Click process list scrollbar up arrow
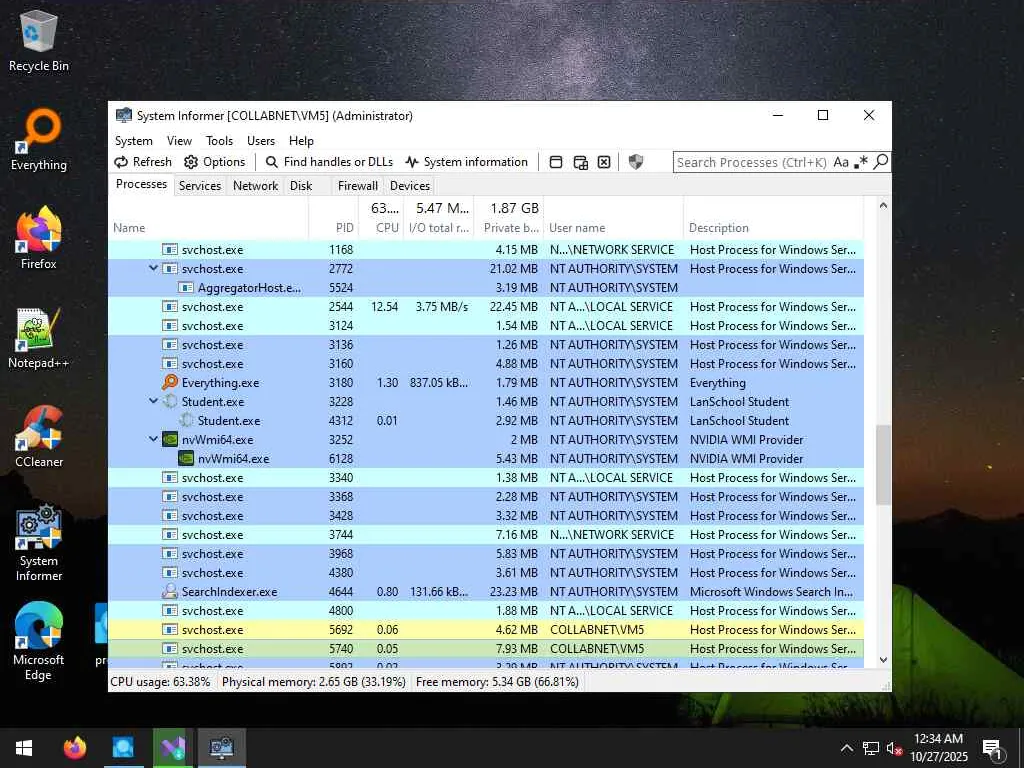The width and height of the screenshot is (1024, 768). pos(883,205)
